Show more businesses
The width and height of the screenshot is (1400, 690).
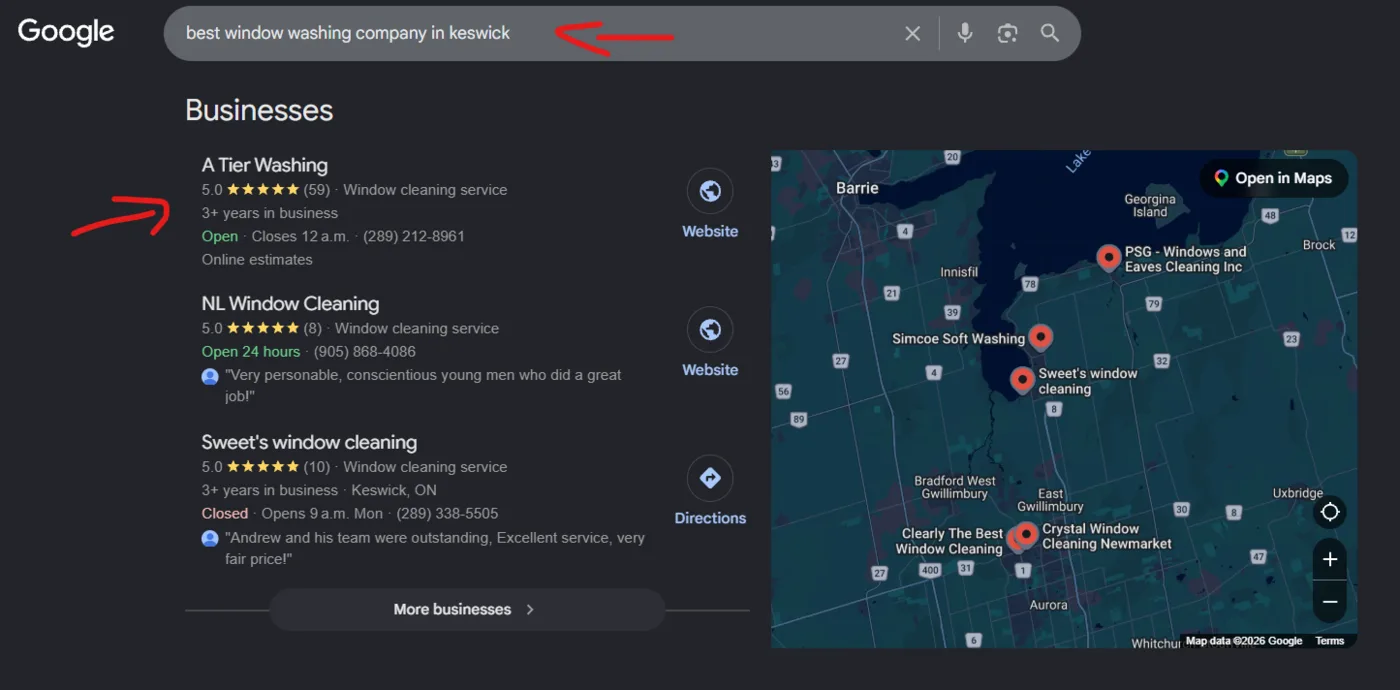coord(466,609)
